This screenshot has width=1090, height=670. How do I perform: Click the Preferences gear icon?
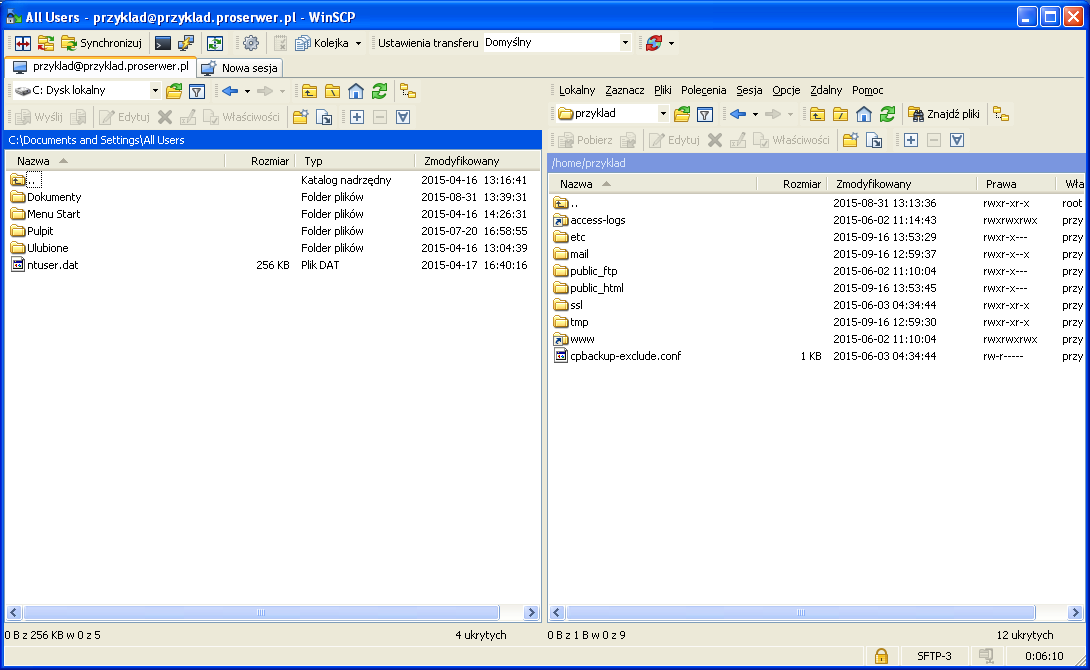coord(250,43)
